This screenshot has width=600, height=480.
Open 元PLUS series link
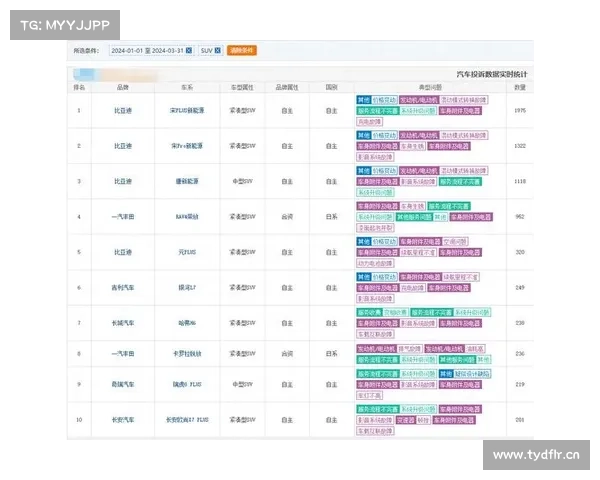tap(187, 252)
